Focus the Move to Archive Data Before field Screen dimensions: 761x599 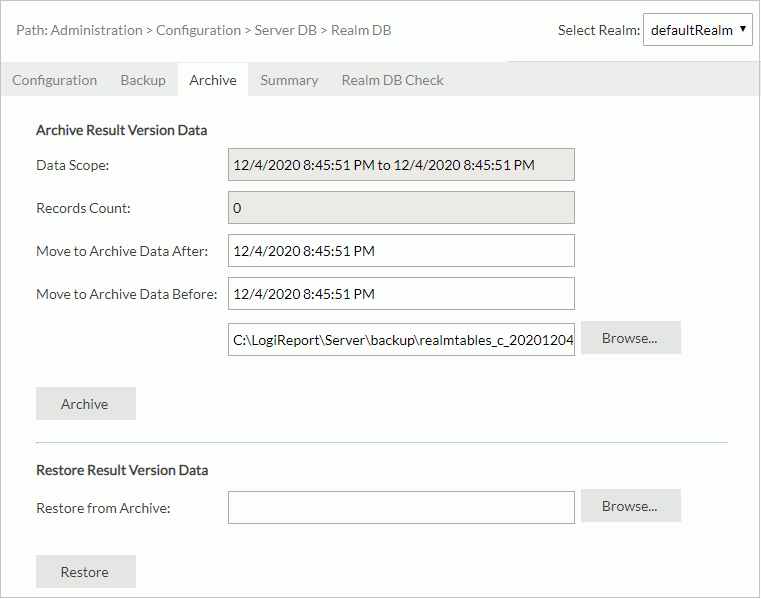tap(401, 294)
